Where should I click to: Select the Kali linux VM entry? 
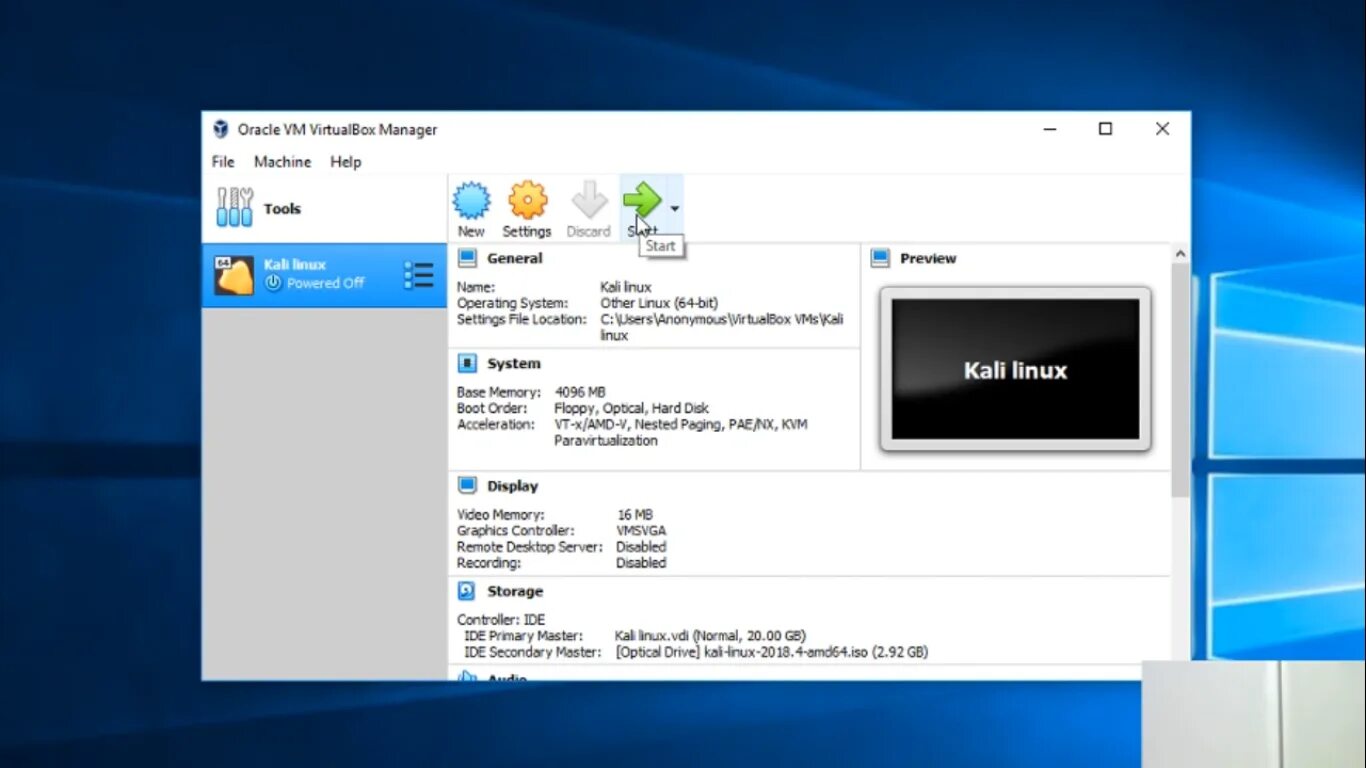324,275
